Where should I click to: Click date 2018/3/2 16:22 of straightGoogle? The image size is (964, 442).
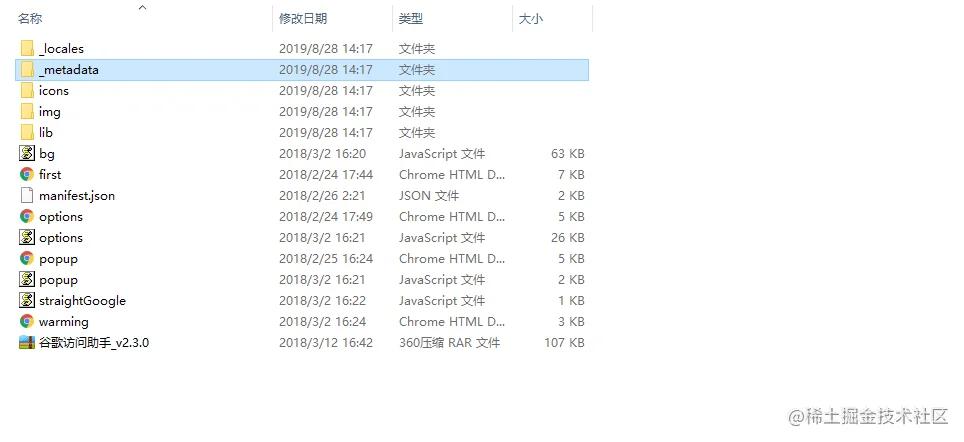pyautogui.click(x=322, y=301)
